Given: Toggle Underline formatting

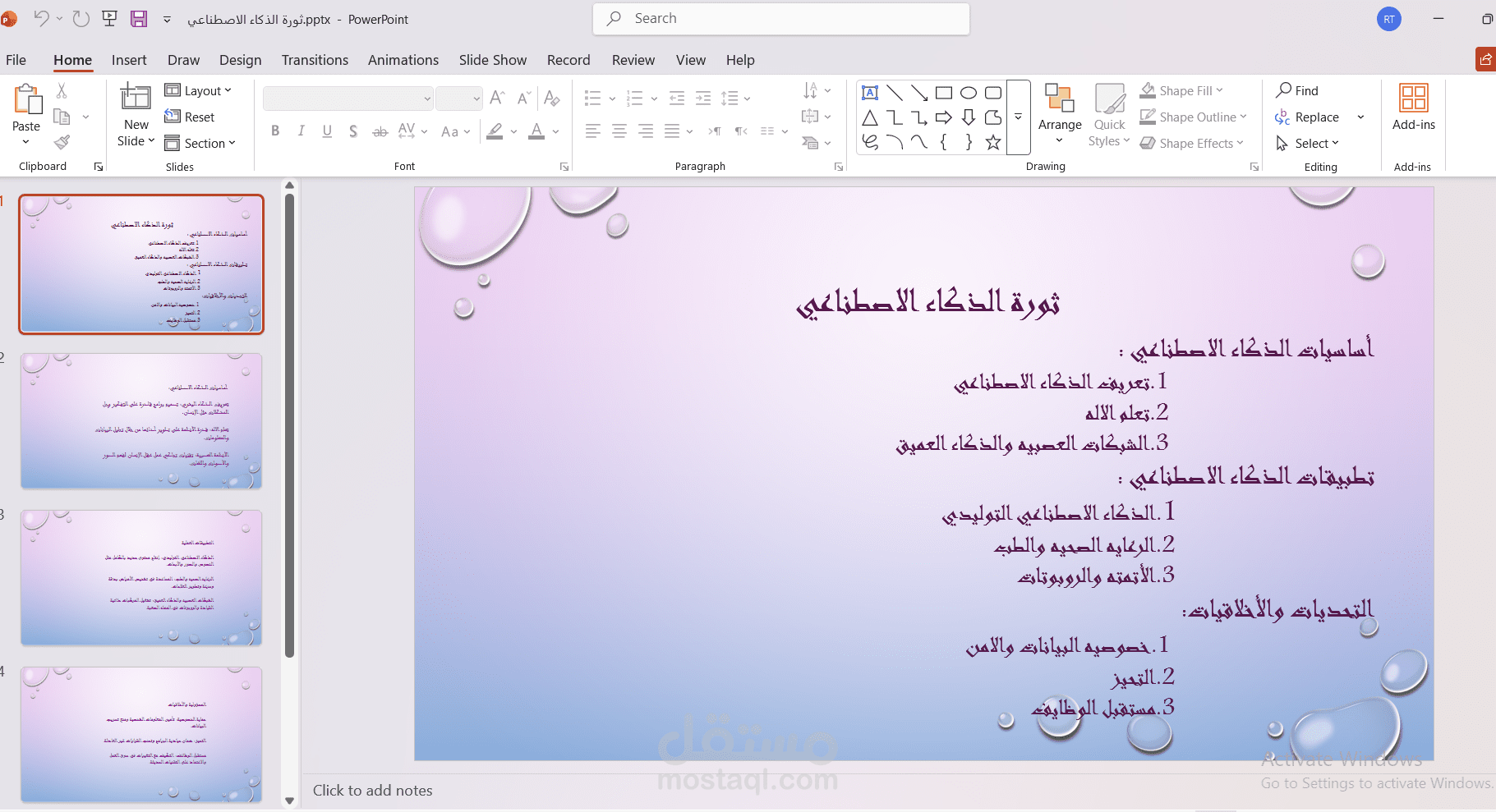Looking at the screenshot, I should [327, 131].
